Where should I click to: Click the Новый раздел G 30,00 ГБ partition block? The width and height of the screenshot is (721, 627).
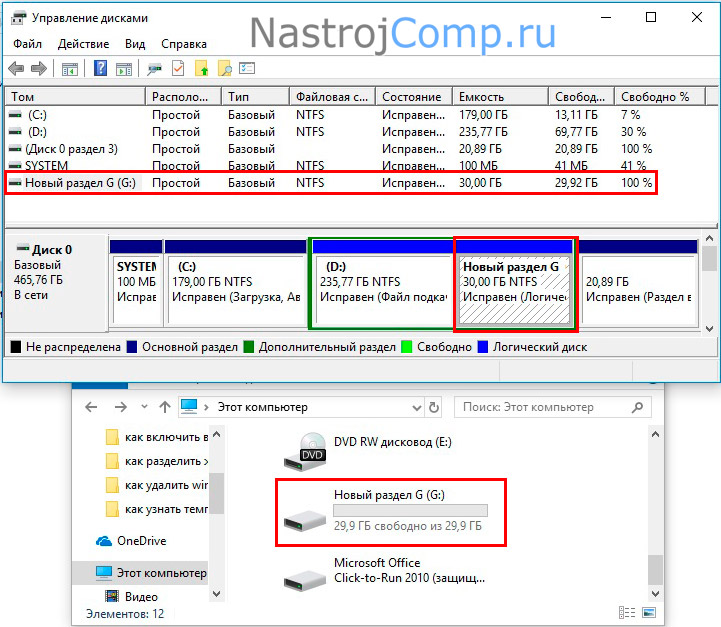tap(515, 281)
